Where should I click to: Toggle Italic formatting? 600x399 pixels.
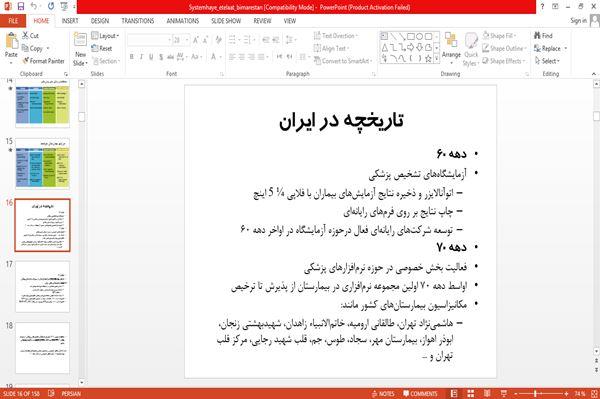(142, 57)
